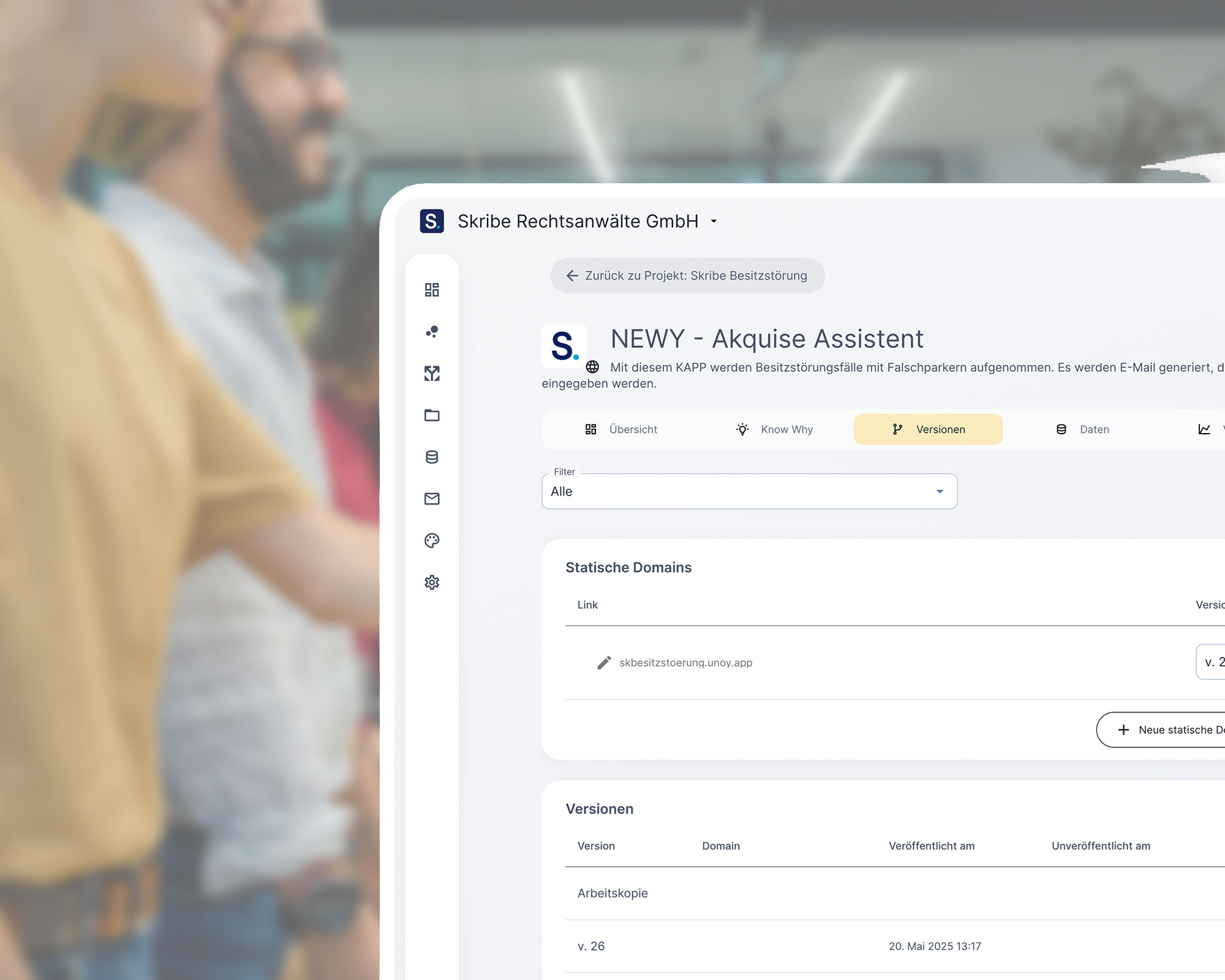Click the NEWY app logo thumbnail
Image resolution: width=1225 pixels, height=980 pixels.
click(563, 346)
